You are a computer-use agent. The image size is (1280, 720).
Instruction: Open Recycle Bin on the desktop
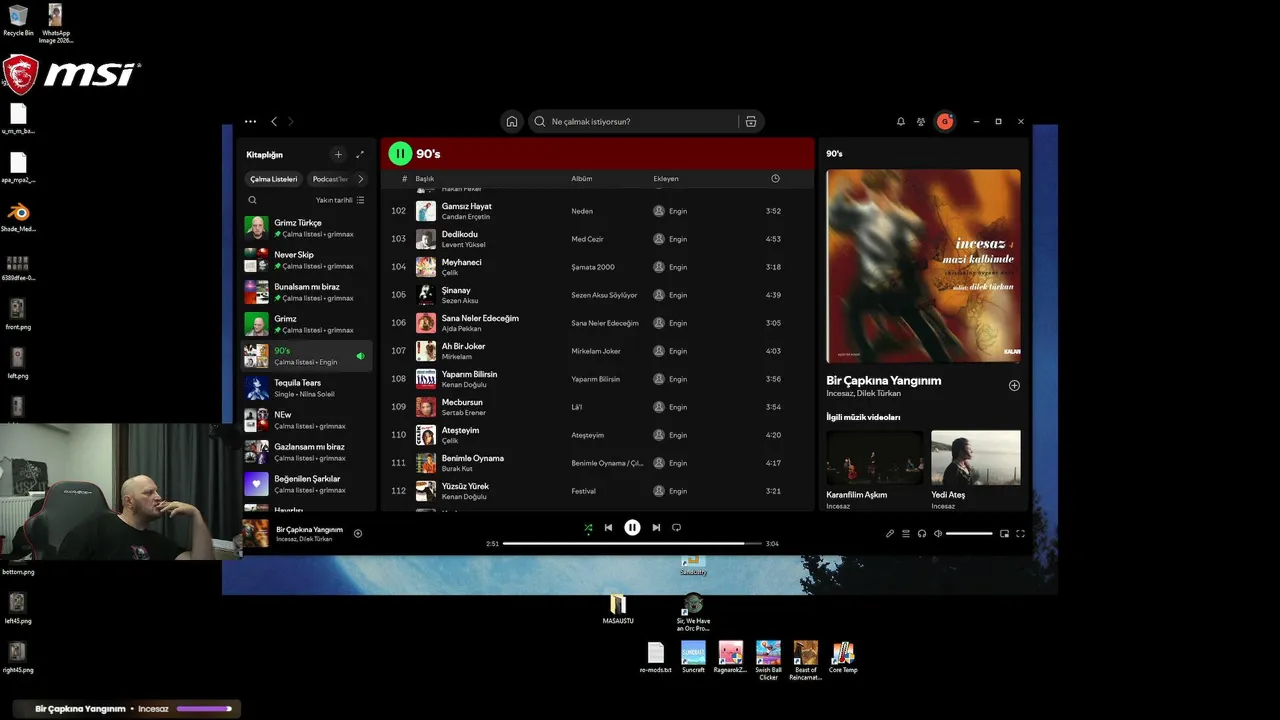tap(18, 20)
